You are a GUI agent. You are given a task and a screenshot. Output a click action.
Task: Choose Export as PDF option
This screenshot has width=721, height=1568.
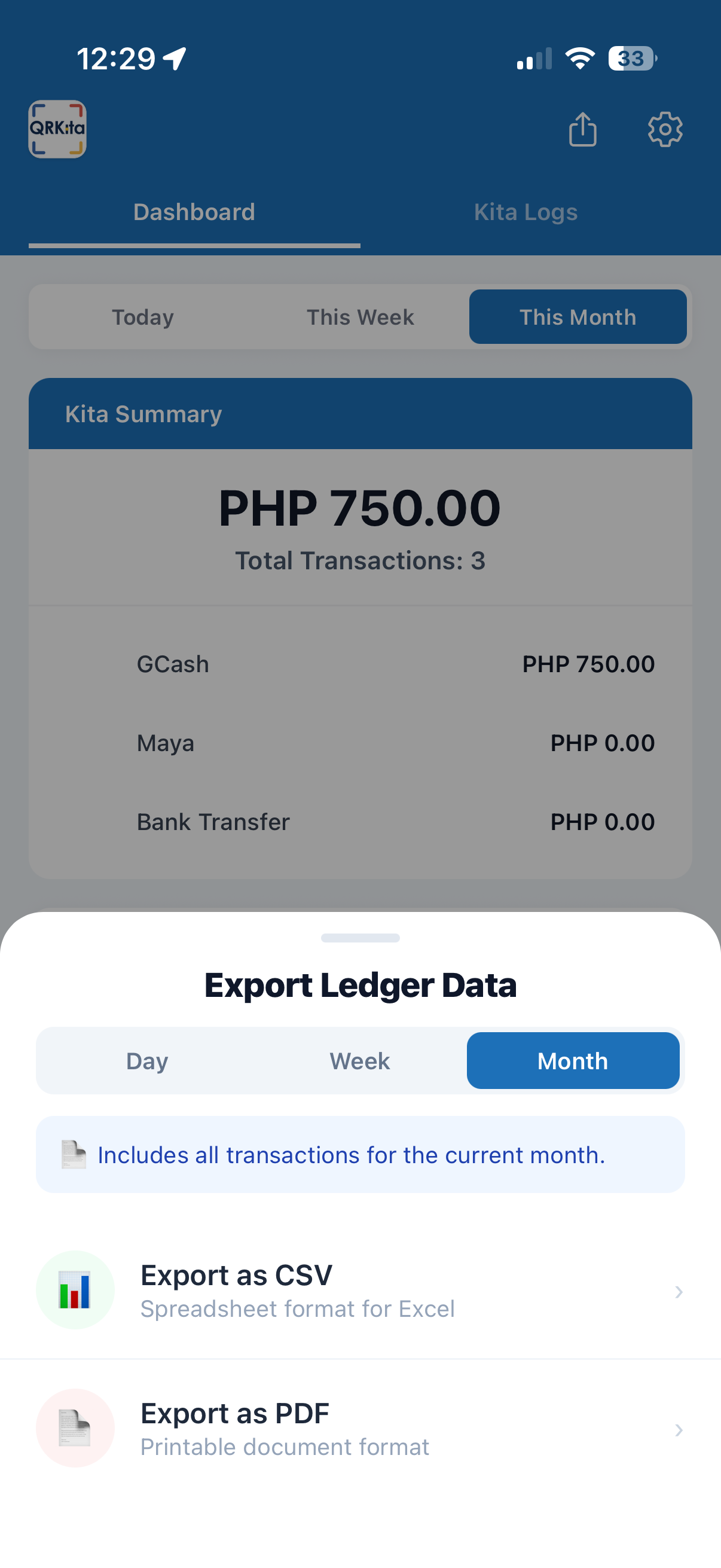(x=360, y=1429)
